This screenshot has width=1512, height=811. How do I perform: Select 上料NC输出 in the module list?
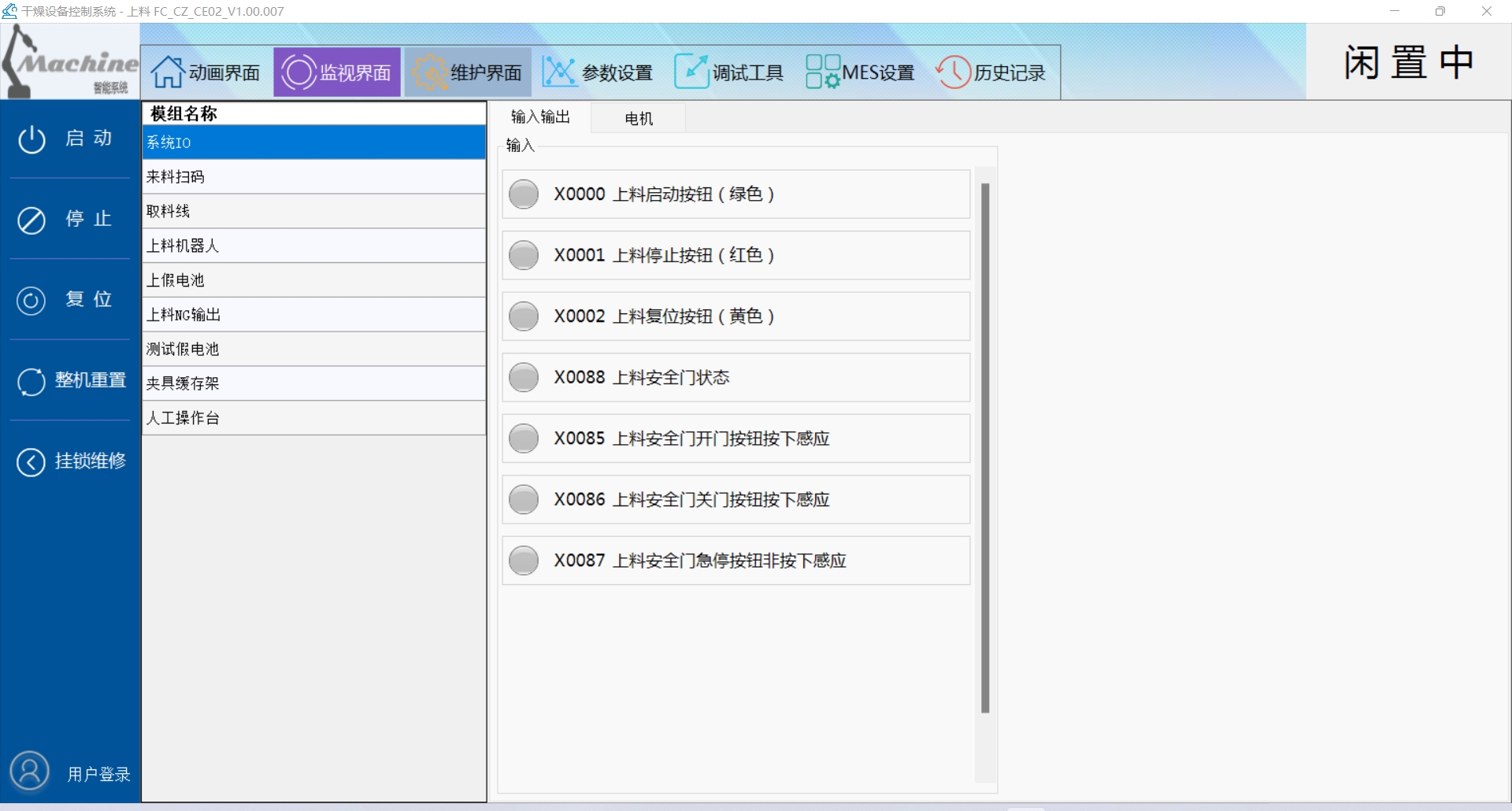point(313,315)
